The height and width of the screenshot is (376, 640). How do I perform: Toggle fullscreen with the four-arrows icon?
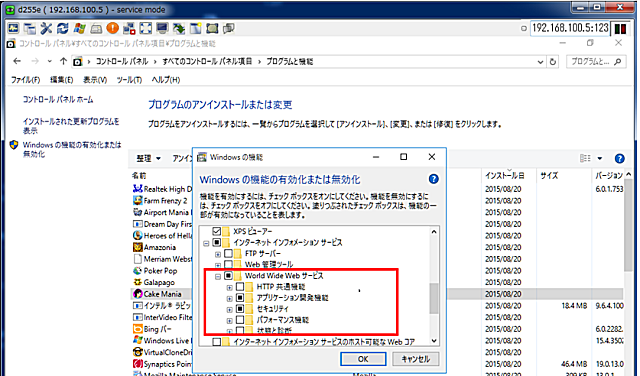tap(146, 28)
